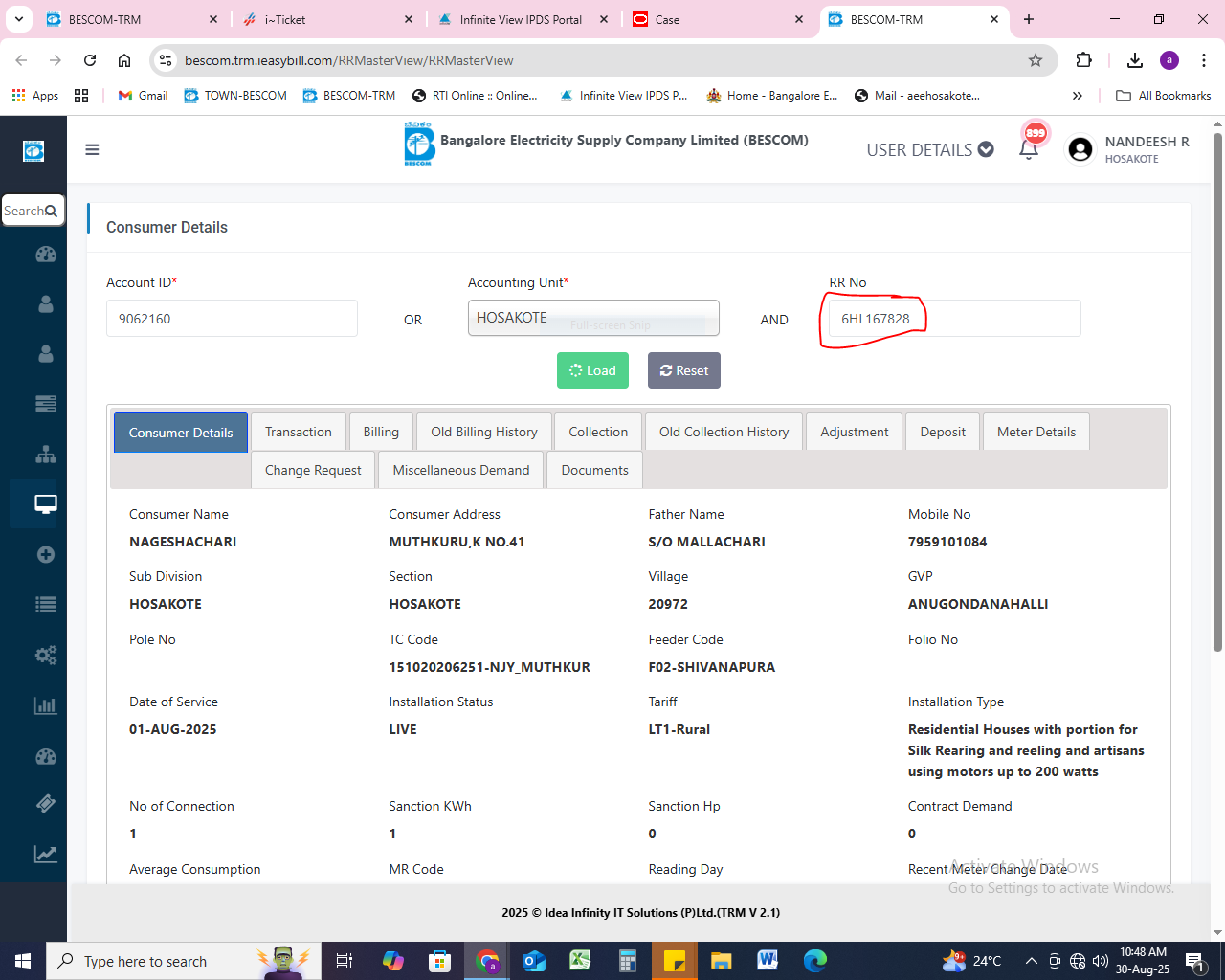Screen dimensions: 1225x980
Task: Open Outlook from the taskbar
Action: 533,960
